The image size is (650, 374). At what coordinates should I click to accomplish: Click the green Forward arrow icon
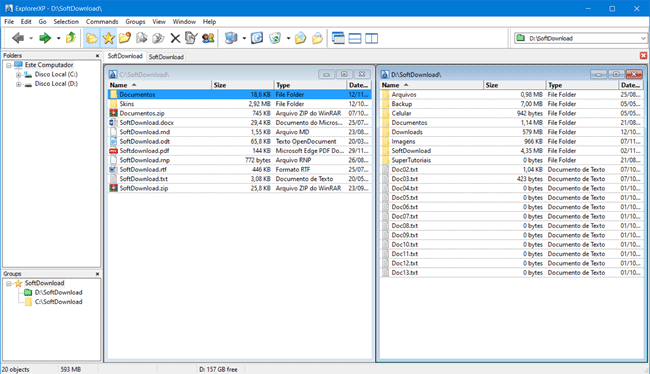[45, 38]
